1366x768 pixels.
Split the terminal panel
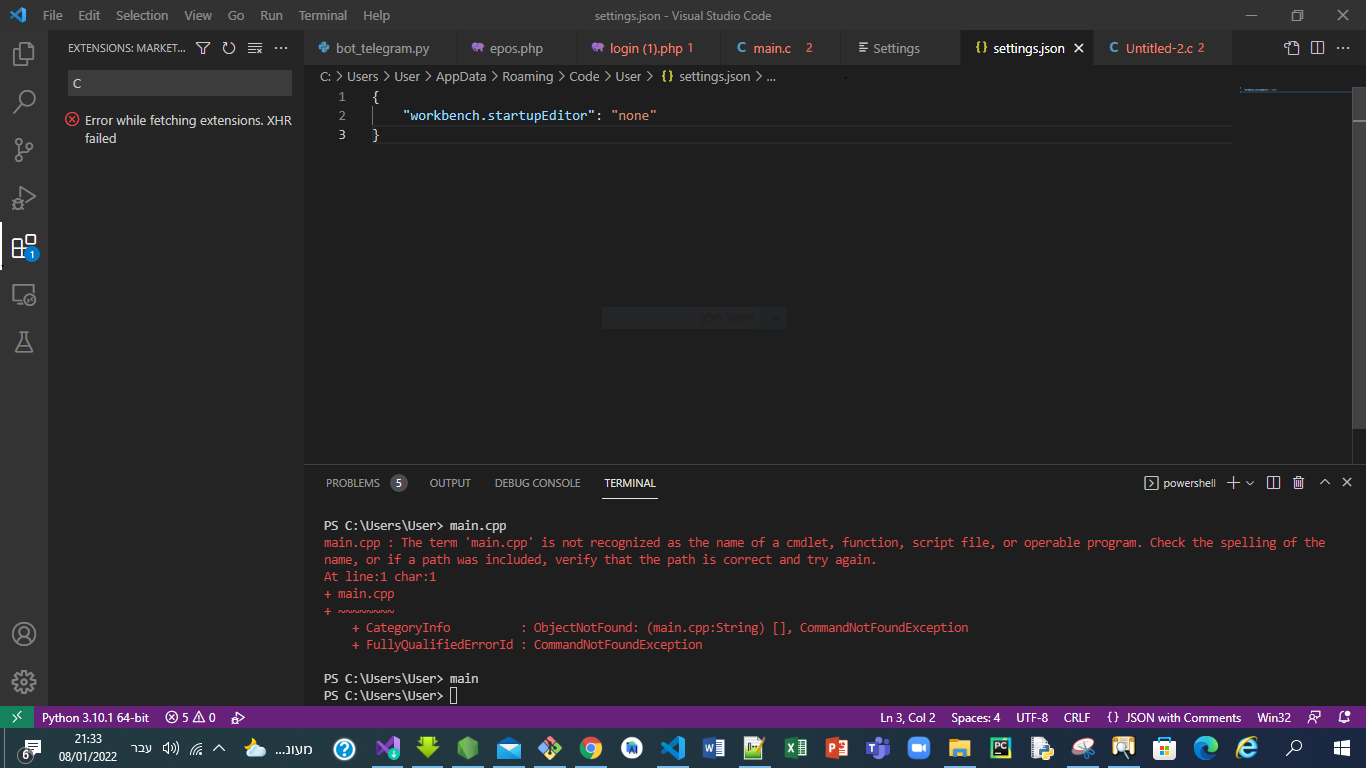(x=1273, y=483)
